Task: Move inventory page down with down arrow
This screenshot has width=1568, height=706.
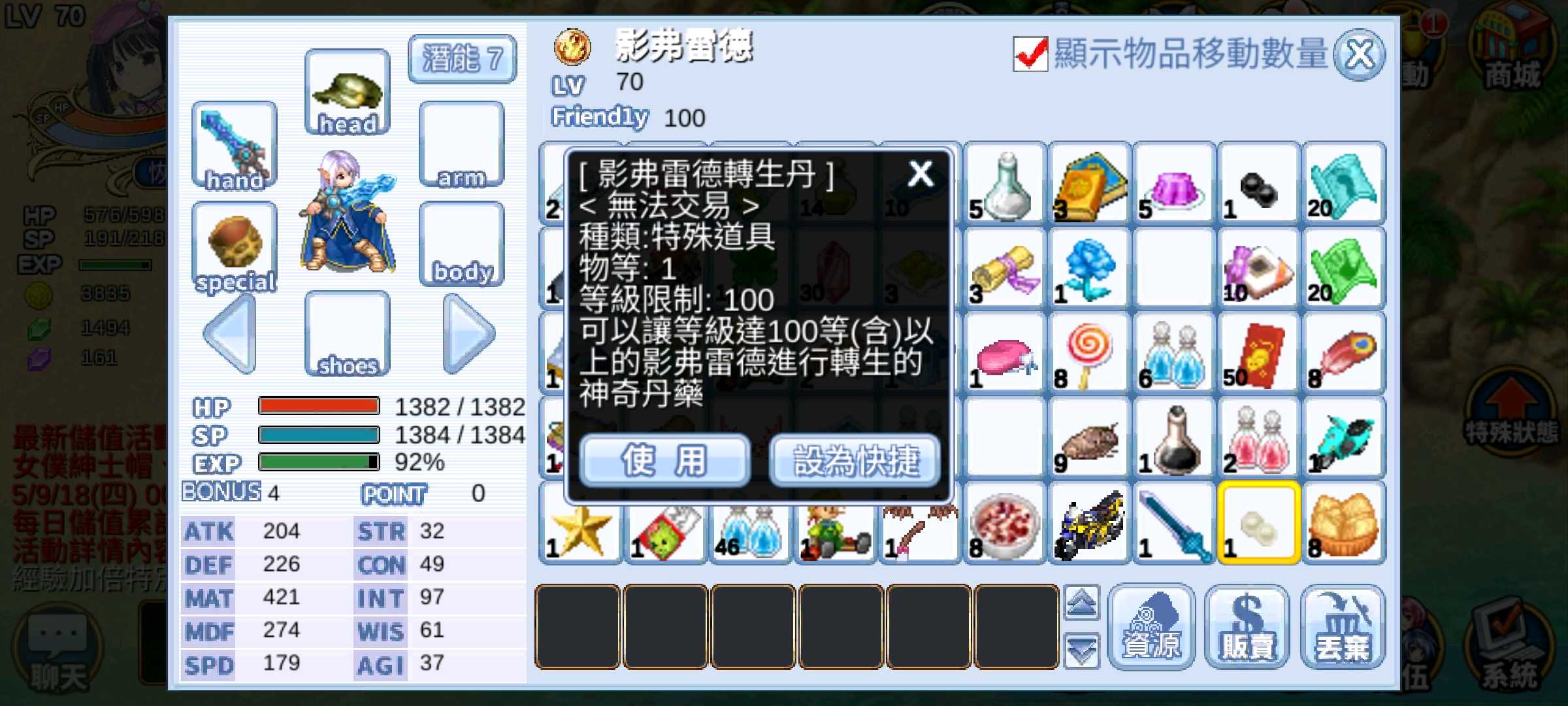Action: click(x=1082, y=651)
